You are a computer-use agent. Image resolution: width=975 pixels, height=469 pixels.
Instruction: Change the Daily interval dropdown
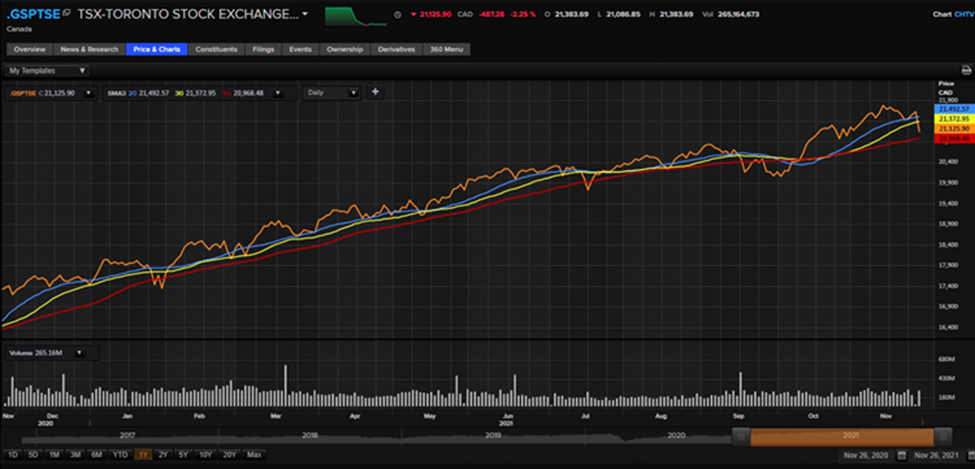pyautogui.click(x=332, y=93)
